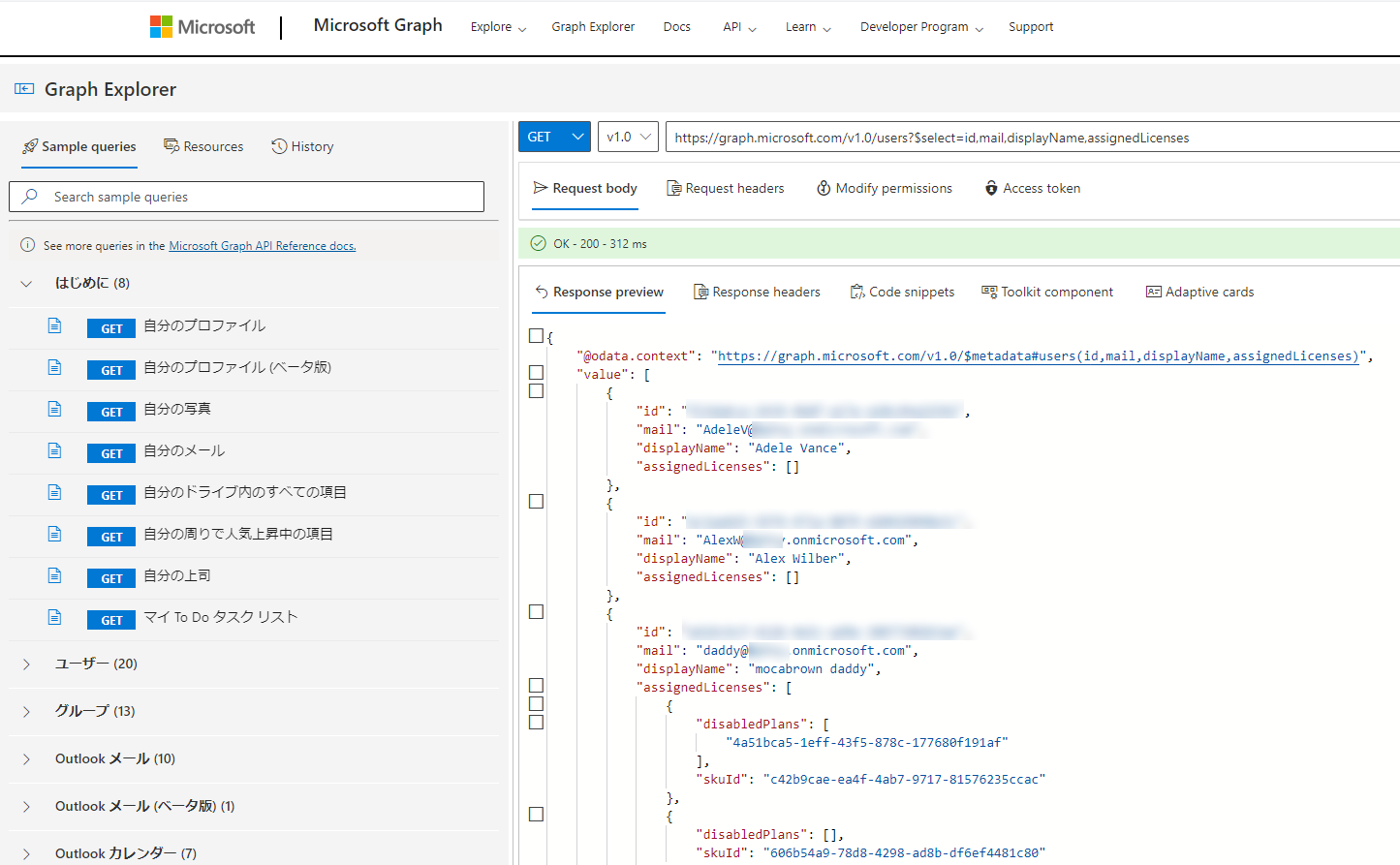Click the History clock icon
1400x865 pixels.
click(279, 146)
